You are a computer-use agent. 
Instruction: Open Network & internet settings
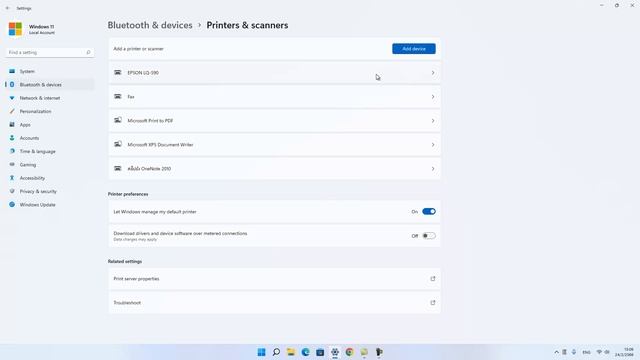[49, 98]
